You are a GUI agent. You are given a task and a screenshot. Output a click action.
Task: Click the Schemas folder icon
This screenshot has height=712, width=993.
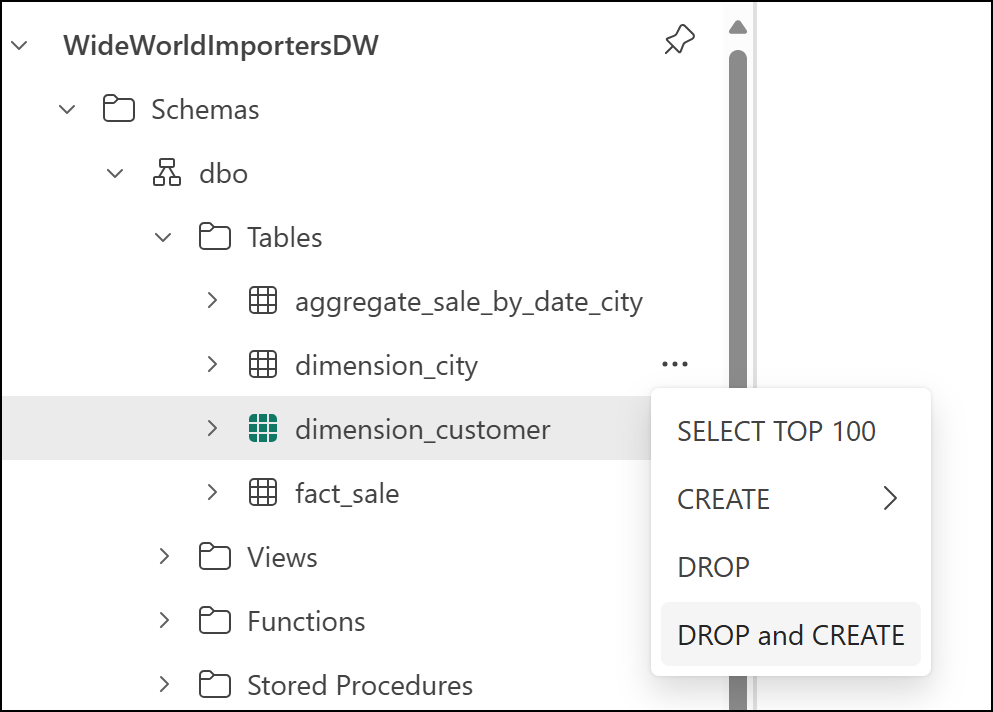pyautogui.click(x=118, y=108)
